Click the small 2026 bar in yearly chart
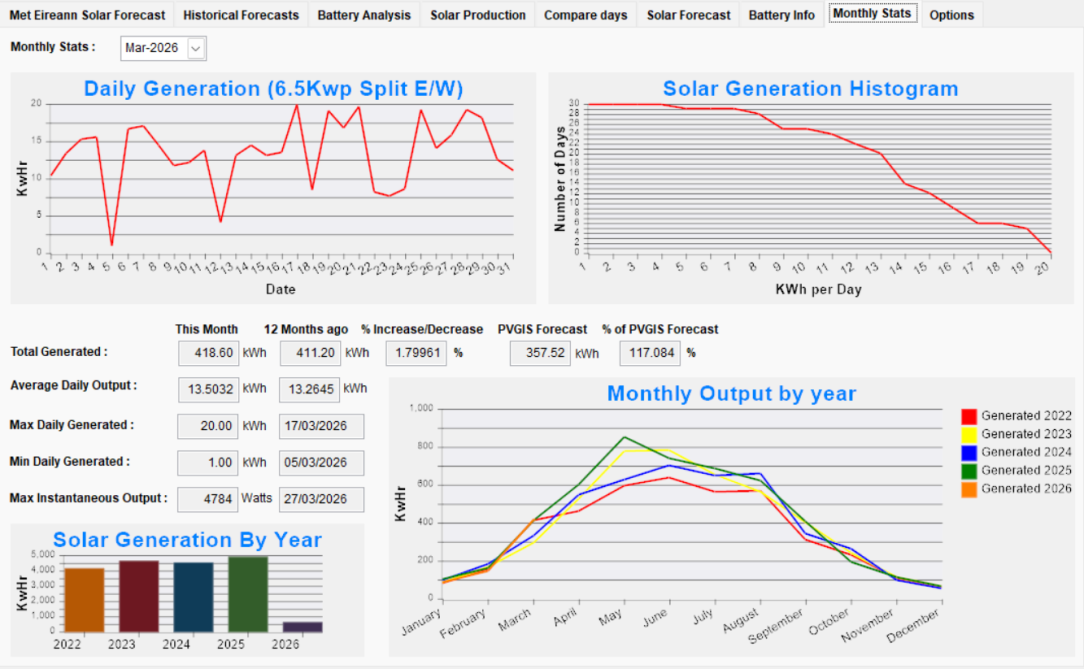The width and height of the screenshot is (1084, 669). [303, 627]
